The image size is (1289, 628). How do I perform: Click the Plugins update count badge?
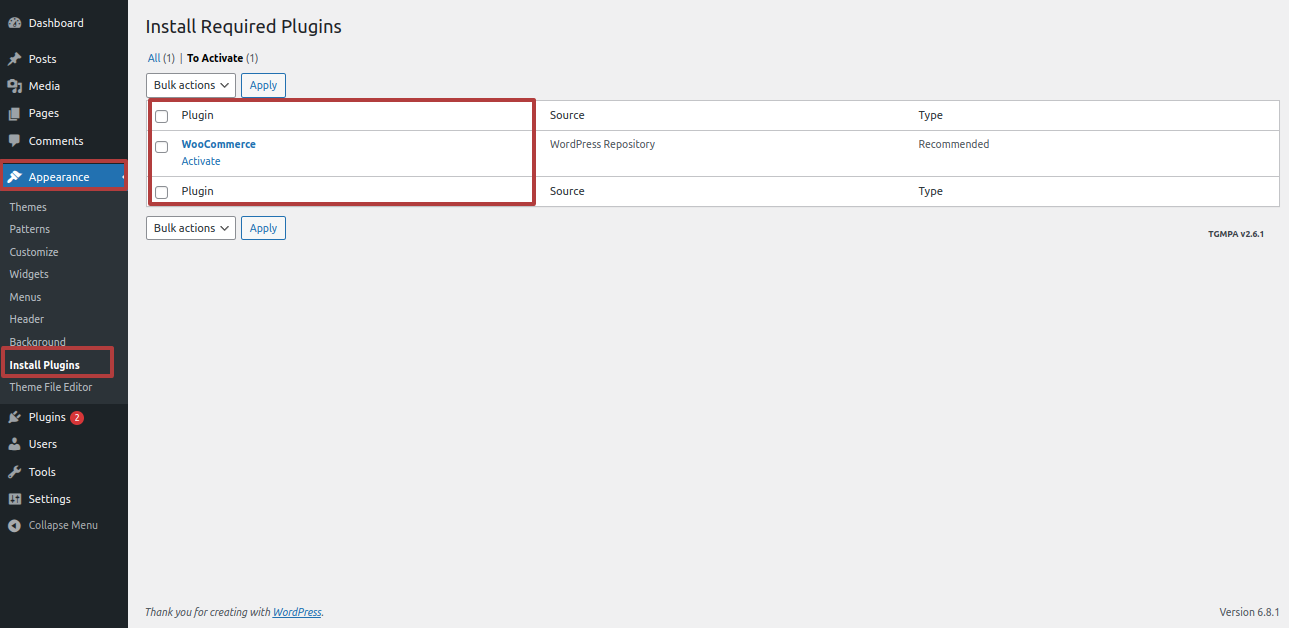[x=77, y=418]
